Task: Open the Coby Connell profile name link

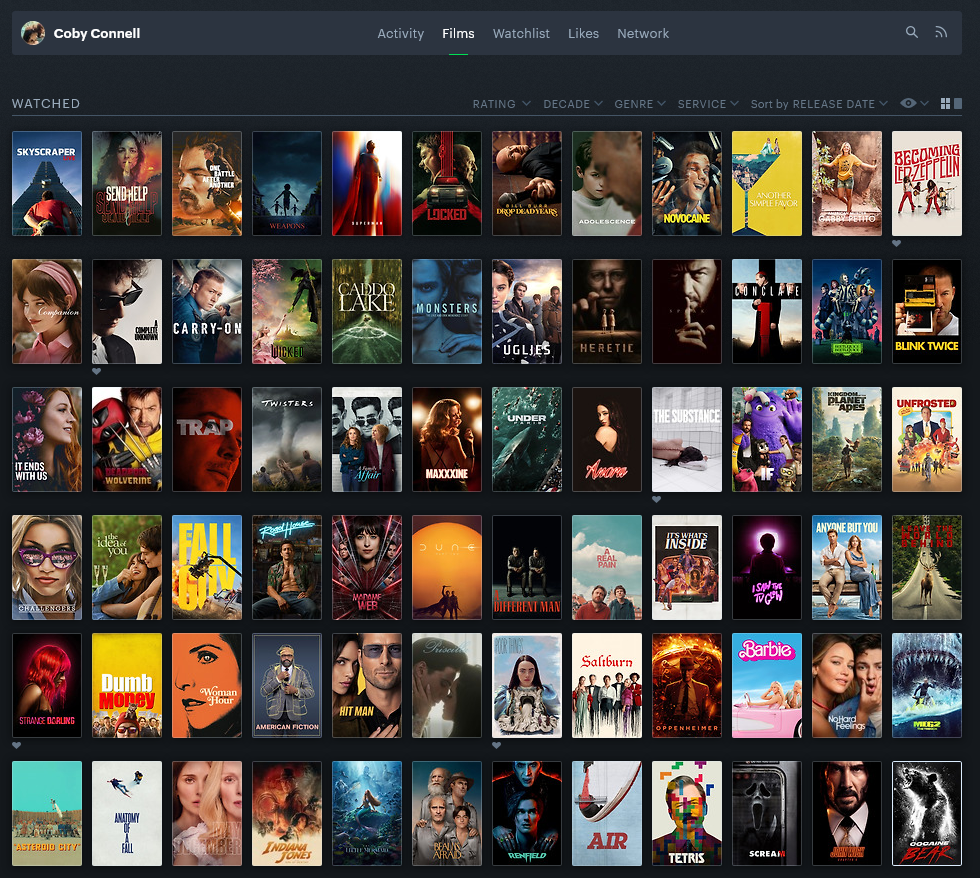Action: 97,33
